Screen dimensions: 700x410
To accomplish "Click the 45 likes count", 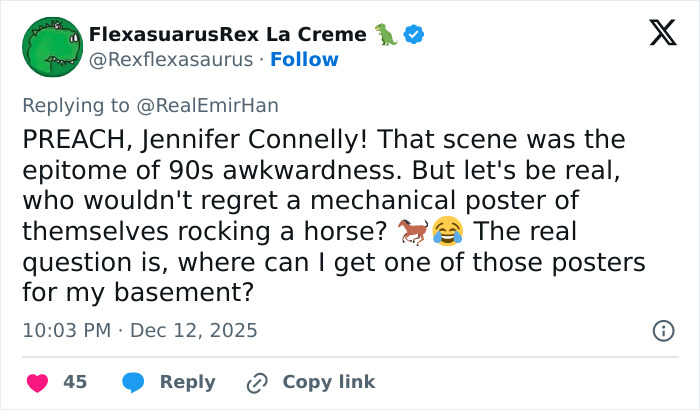I will (x=75, y=382).
